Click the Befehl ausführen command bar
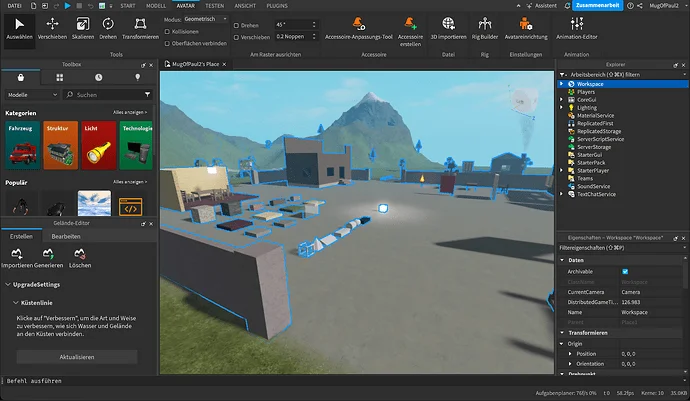 [x=343, y=381]
